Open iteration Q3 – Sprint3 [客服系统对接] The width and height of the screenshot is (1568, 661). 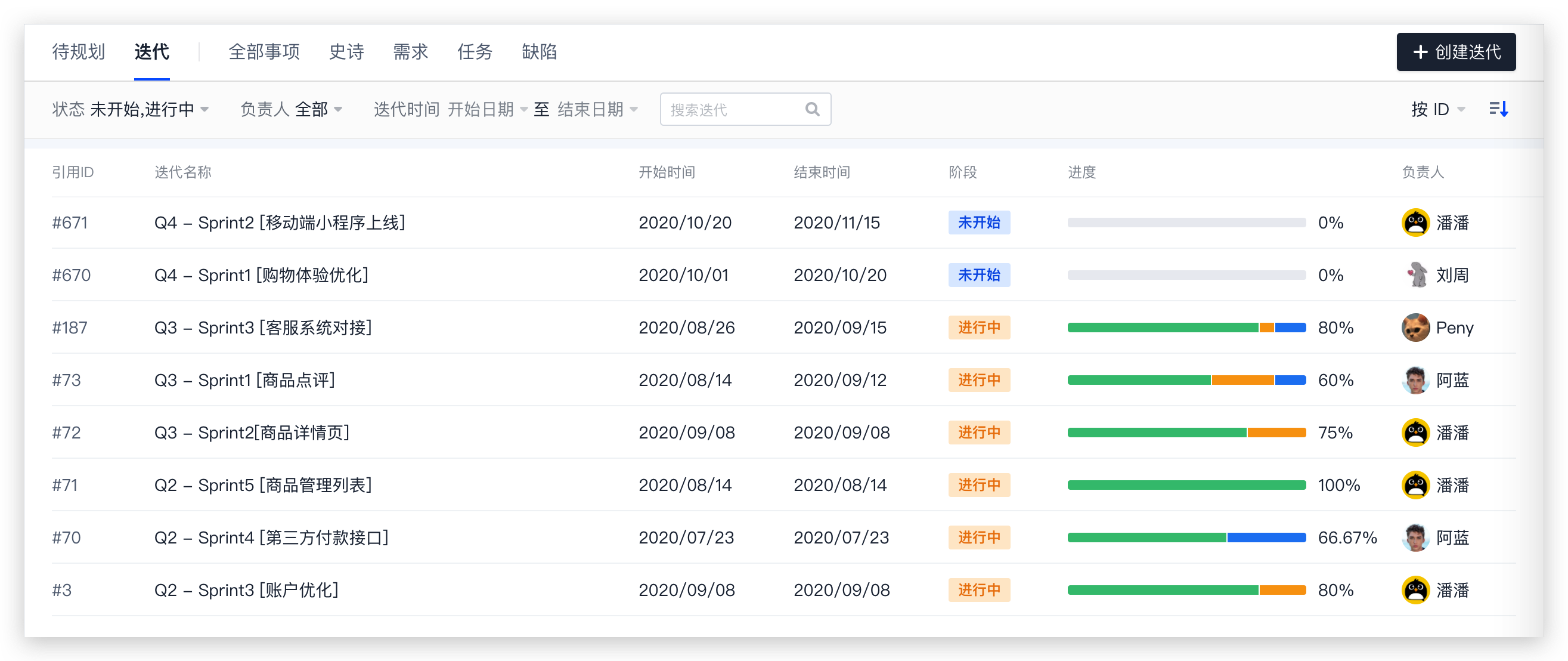pos(263,328)
